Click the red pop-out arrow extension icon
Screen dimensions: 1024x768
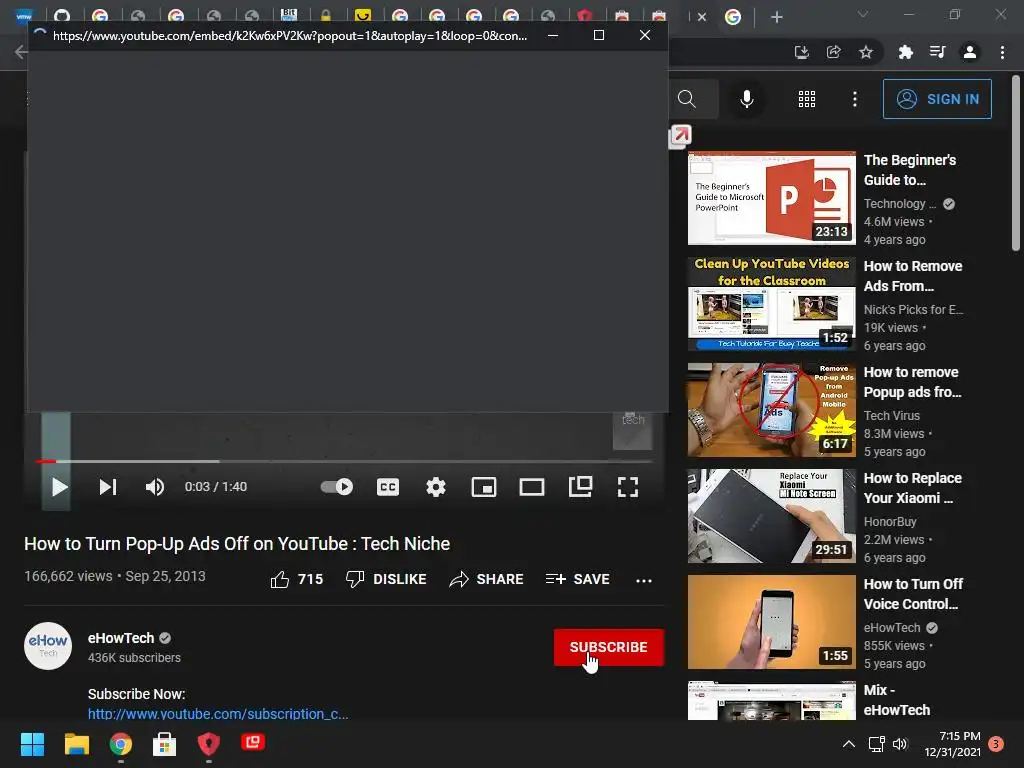pyautogui.click(x=680, y=136)
